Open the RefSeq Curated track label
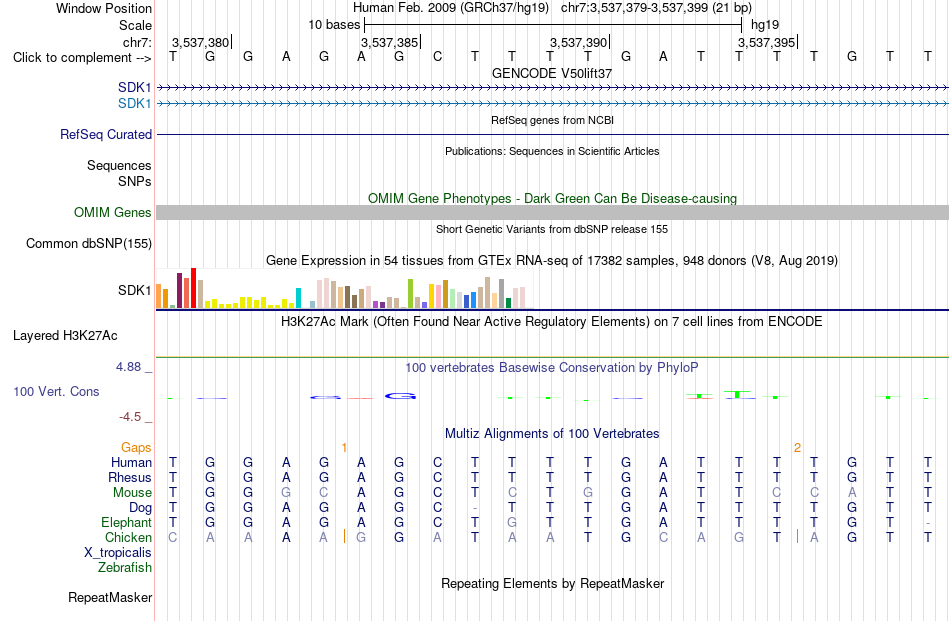This screenshot has width=950, height=621. [105, 134]
